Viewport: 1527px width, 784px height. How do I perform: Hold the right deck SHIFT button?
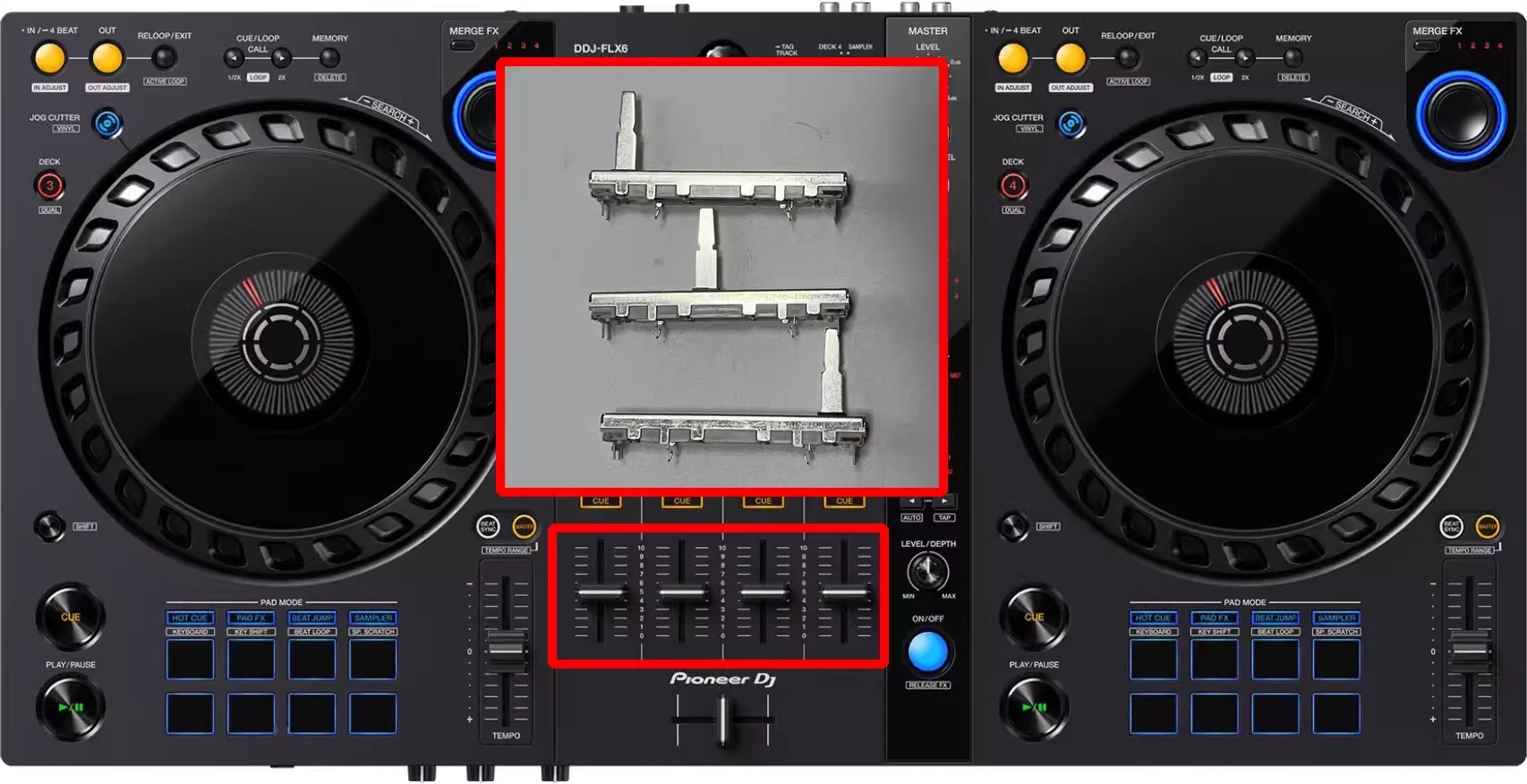tap(1013, 526)
